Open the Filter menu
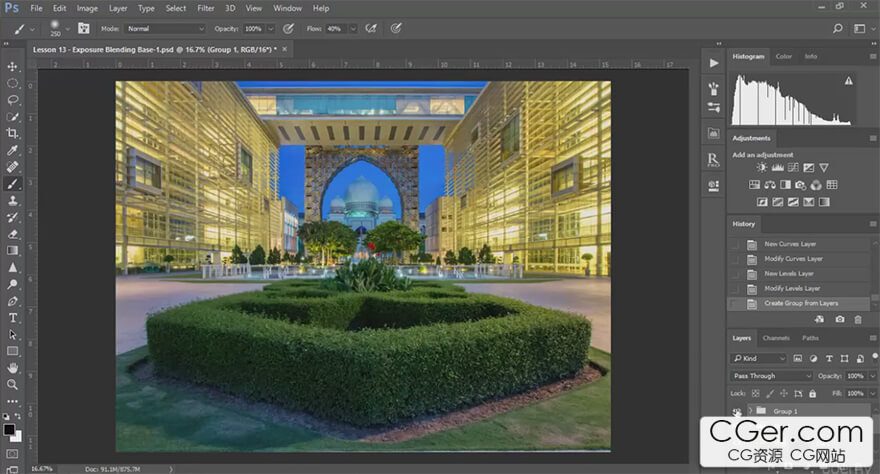 pos(205,8)
